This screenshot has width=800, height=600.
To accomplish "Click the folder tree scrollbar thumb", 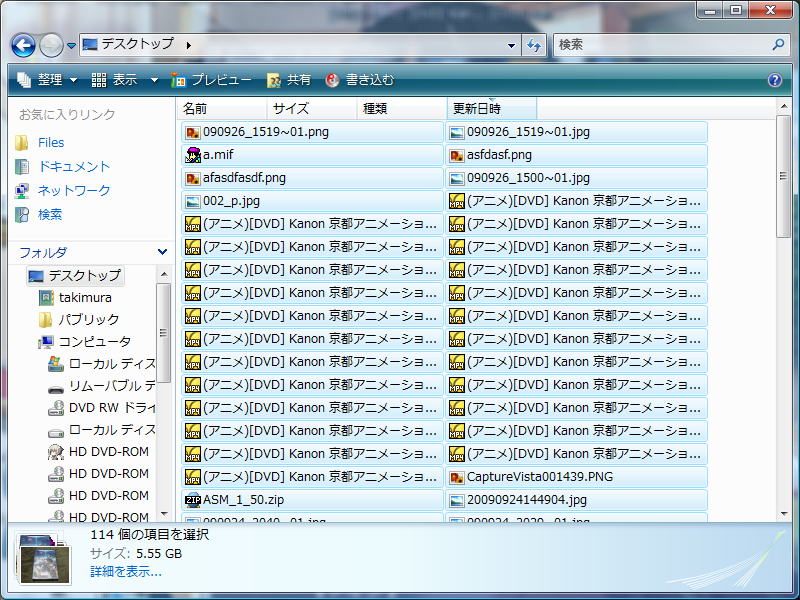I will tap(163, 333).
